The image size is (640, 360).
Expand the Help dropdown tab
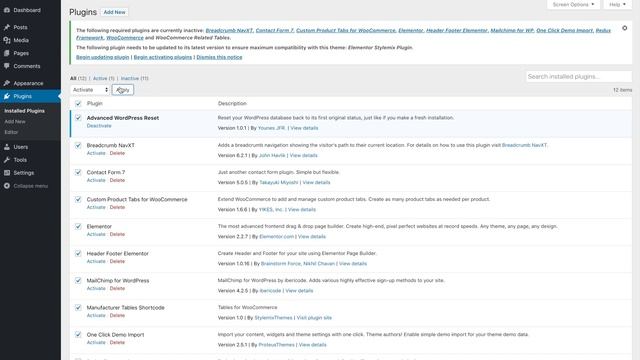point(617,4)
